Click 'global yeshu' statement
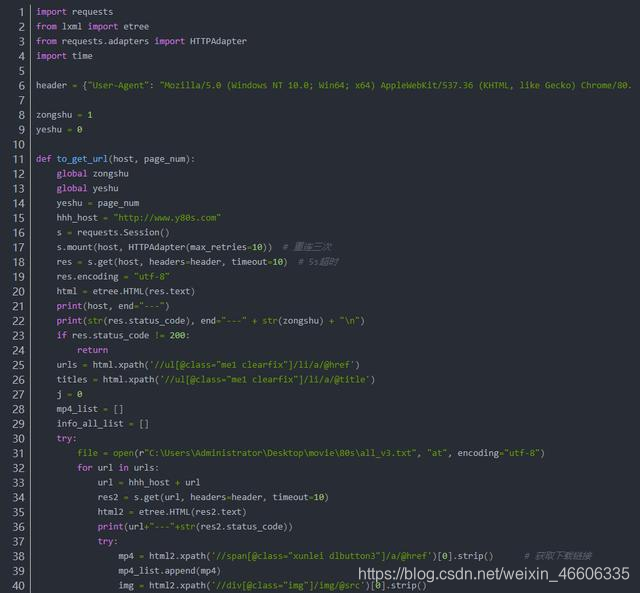The height and width of the screenshot is (593, 640). pyautogui.click(x=87, y=189)
